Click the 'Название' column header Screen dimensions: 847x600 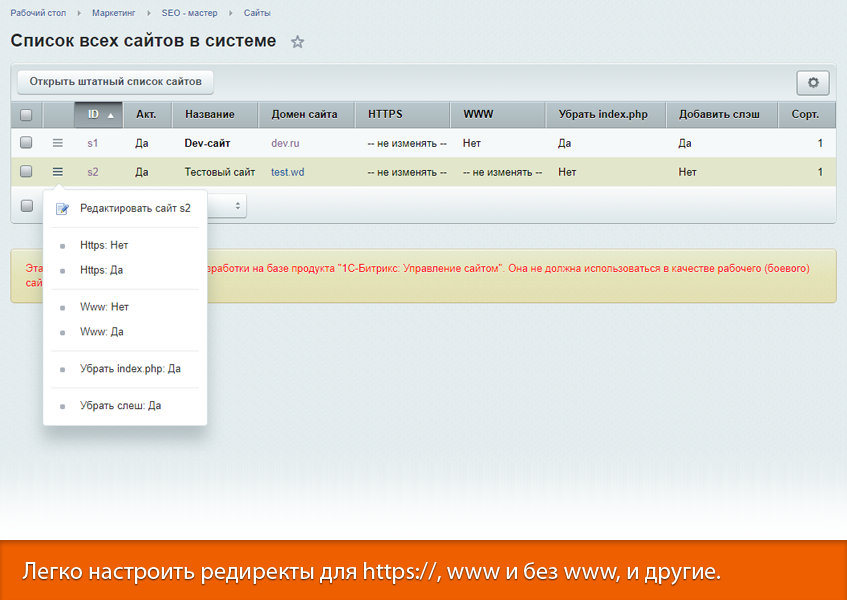(209, 115)
